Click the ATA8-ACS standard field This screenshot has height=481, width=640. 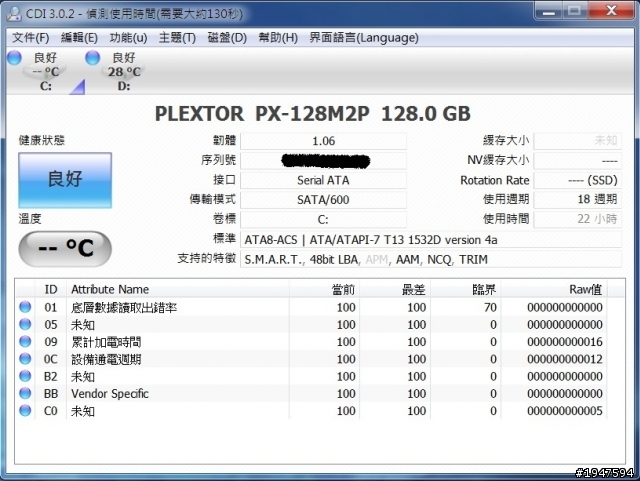[x=431, y=240]
